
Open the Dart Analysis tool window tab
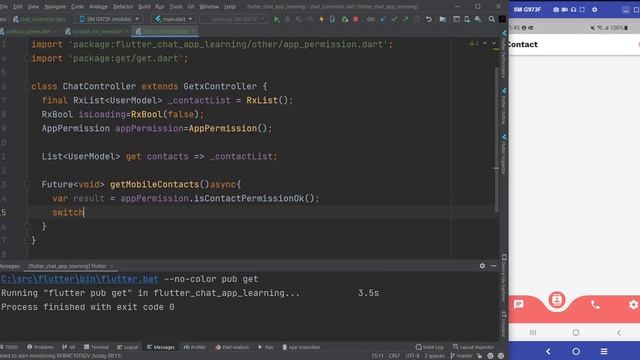click(232, 347)
